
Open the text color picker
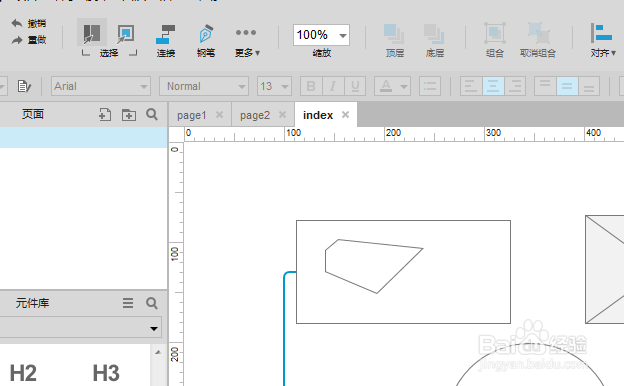(386, 86)
